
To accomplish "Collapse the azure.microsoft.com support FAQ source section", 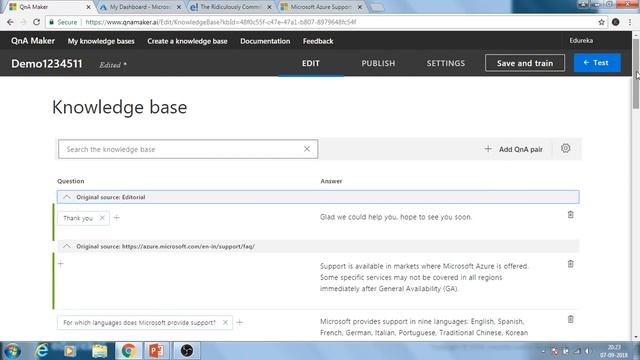I will click(67, 247).
